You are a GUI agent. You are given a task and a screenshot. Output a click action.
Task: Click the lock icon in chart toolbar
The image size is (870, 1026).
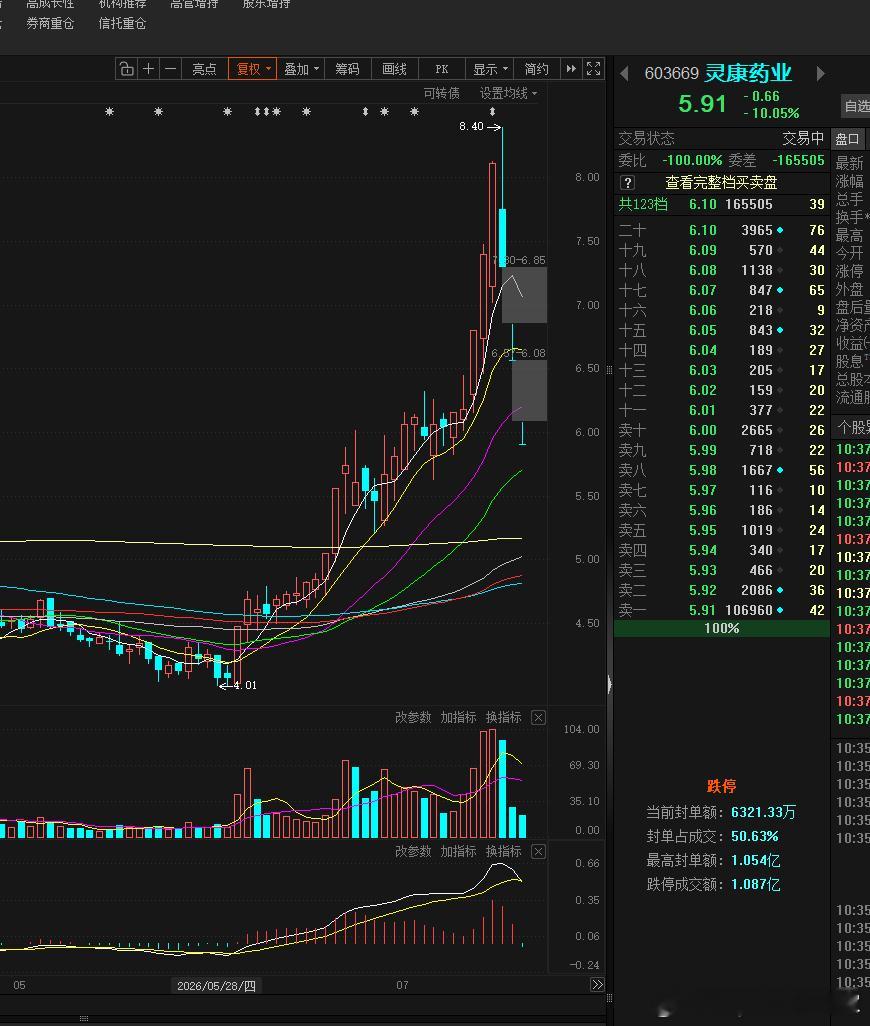(127, 69)
